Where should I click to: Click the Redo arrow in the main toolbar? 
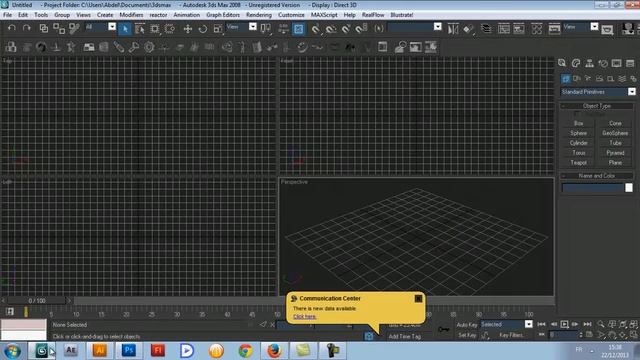tap(27, 28)
